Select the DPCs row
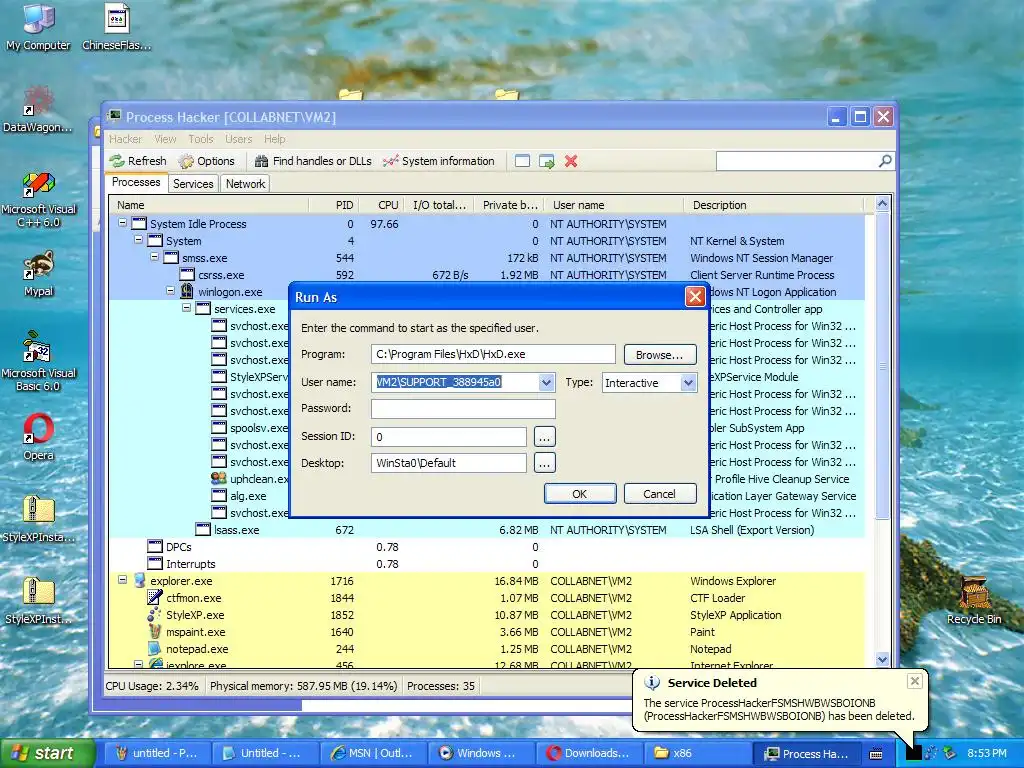 (487, 547)
